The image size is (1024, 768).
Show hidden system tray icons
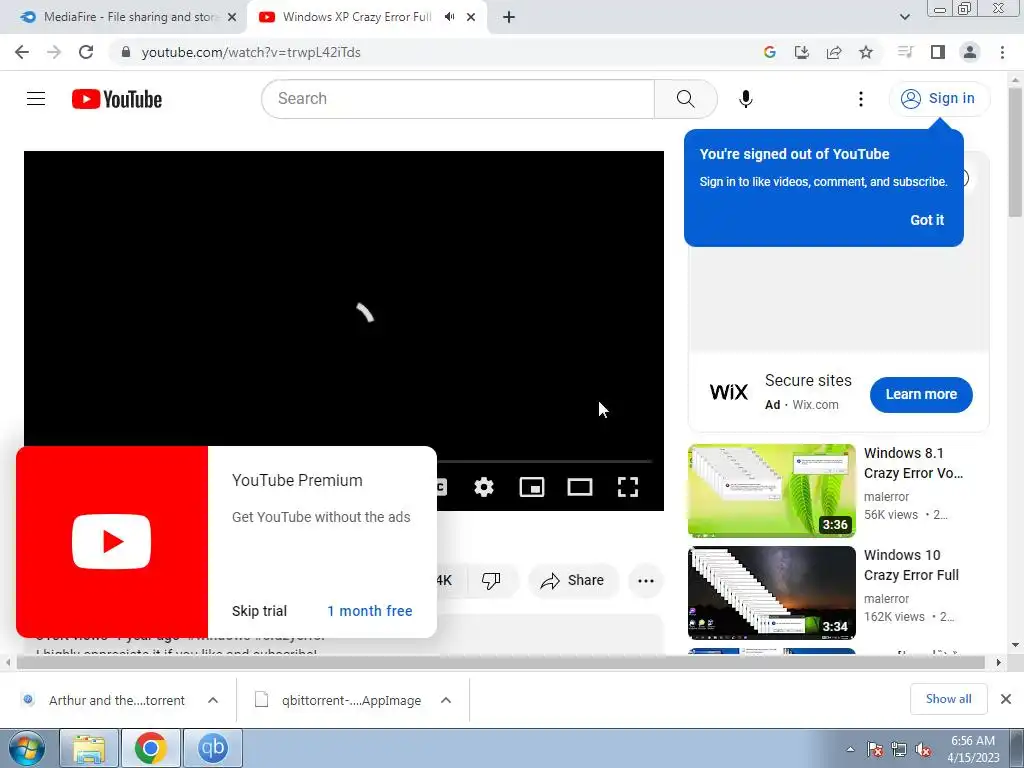(x=850, y=749)
